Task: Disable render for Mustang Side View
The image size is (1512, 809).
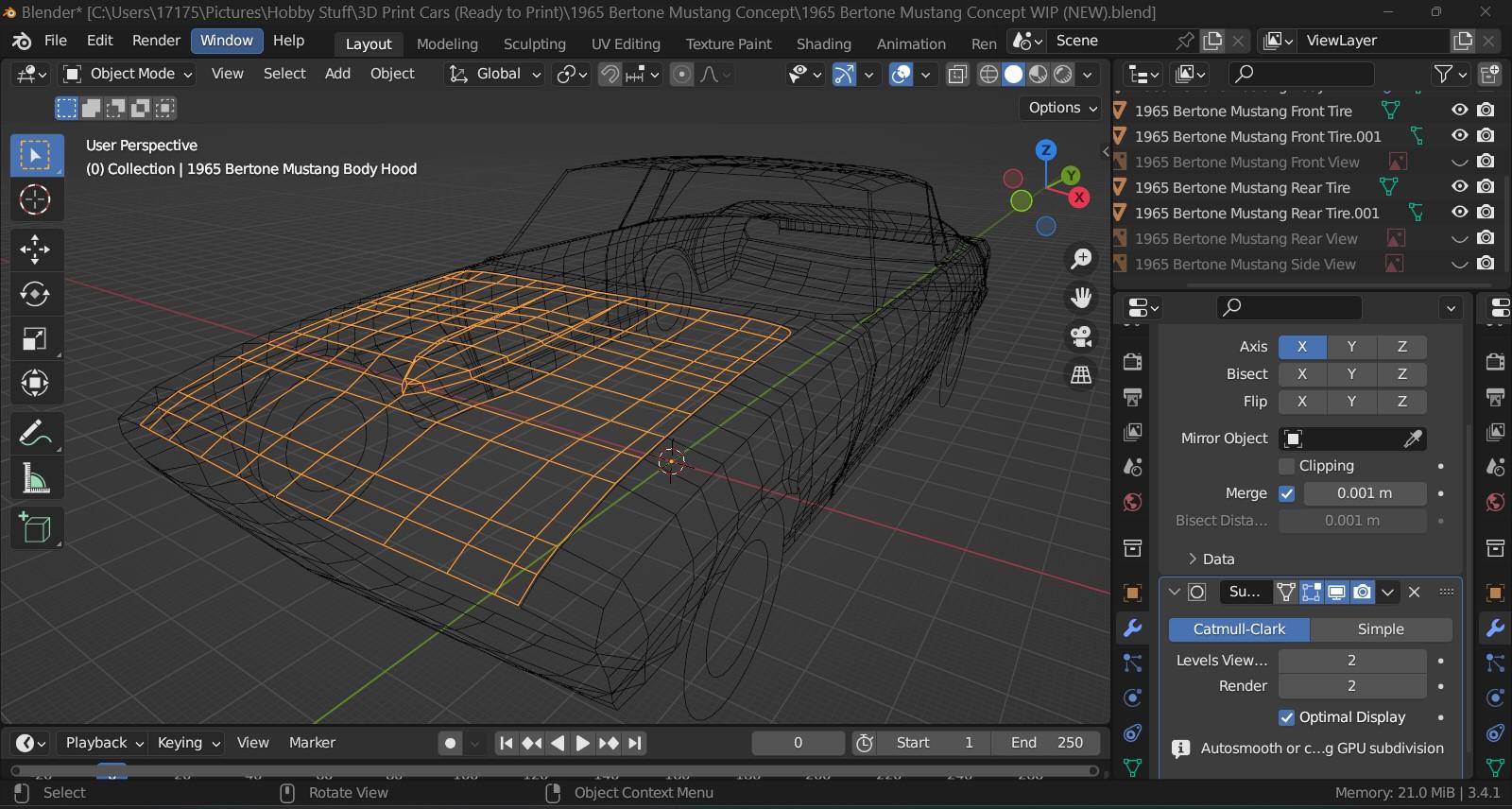Action: pyautogui.click(x=1486, y=264)
